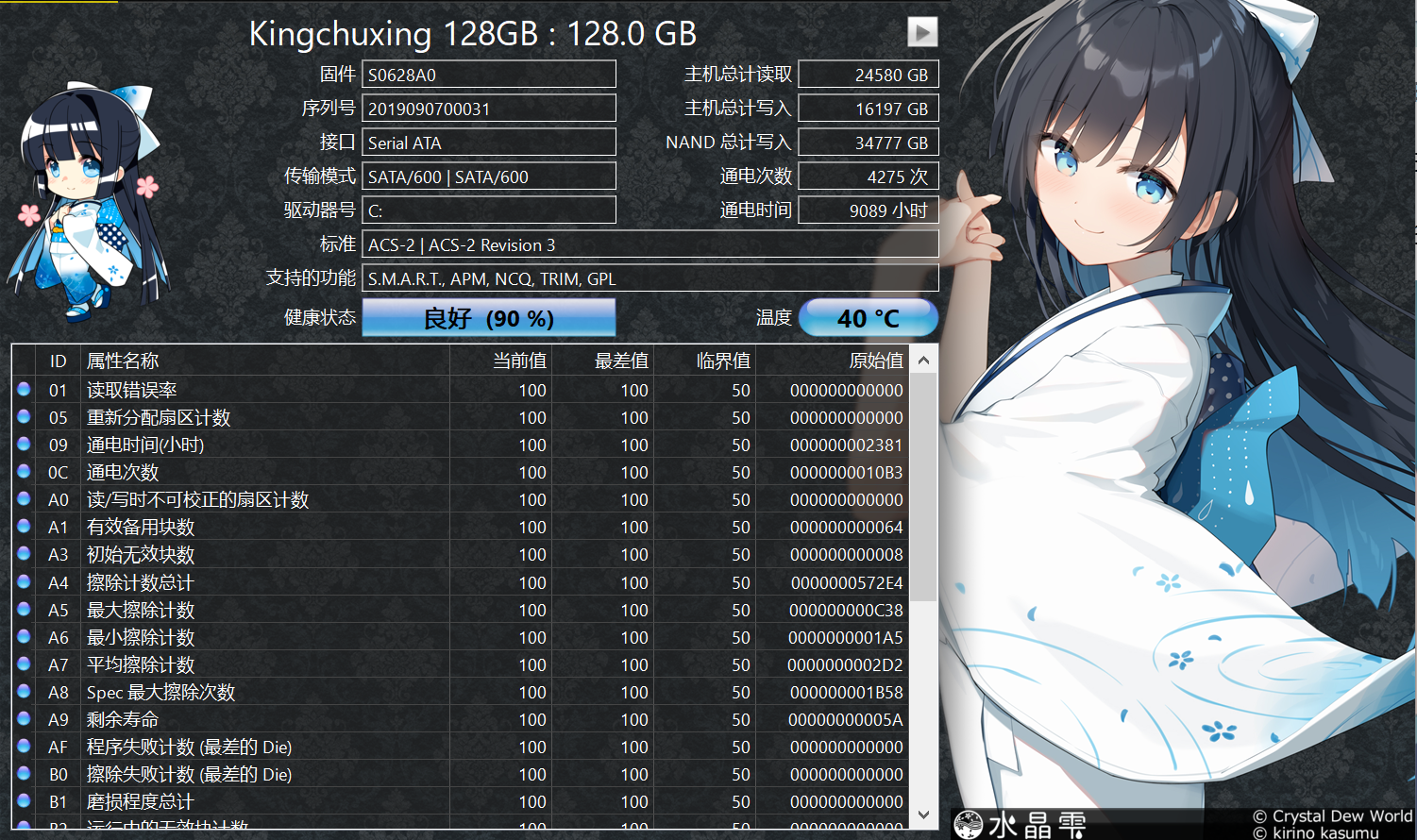Click the 40 °C temperature button
The height and width of the screenshot is (840, 1417).
pos(868,318)
